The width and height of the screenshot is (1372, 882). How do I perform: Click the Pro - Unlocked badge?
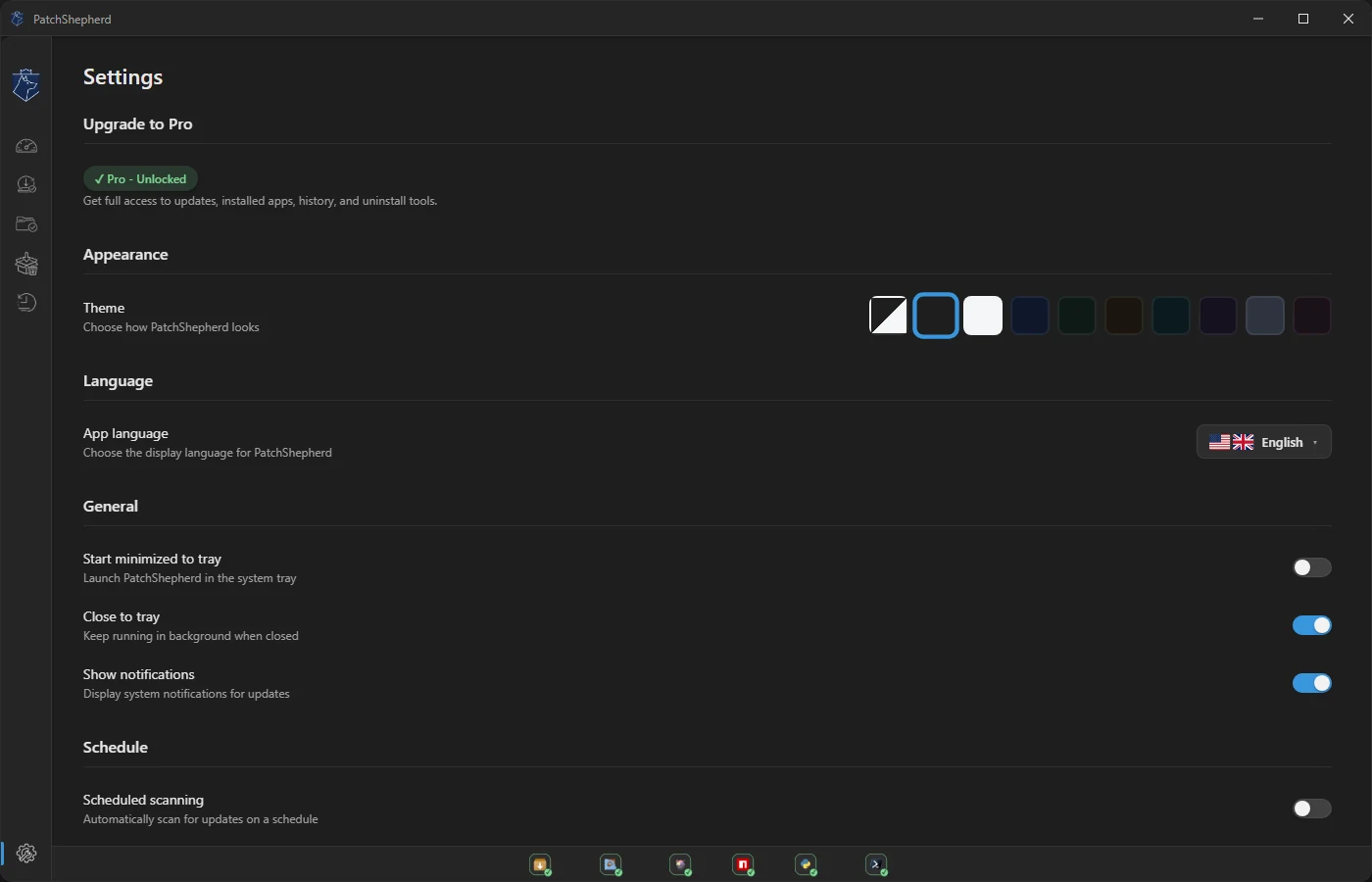140,179
